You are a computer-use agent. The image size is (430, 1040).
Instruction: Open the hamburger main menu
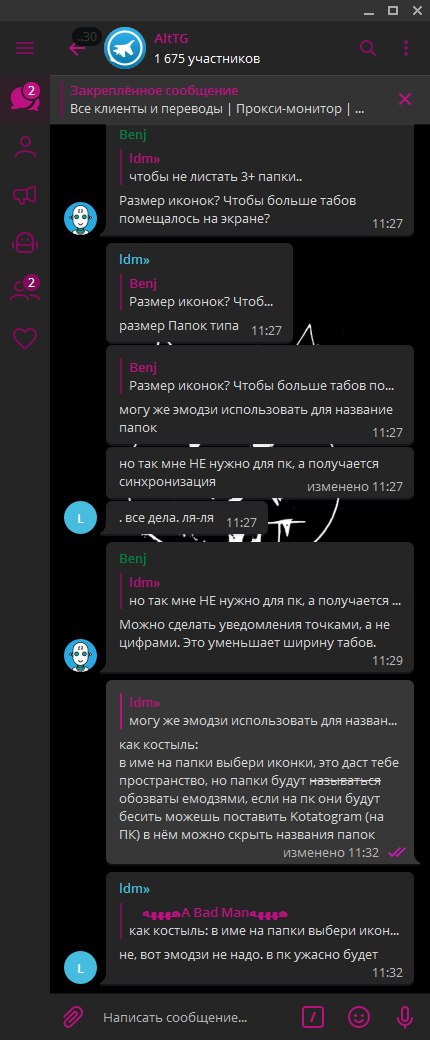pos(25,48)
